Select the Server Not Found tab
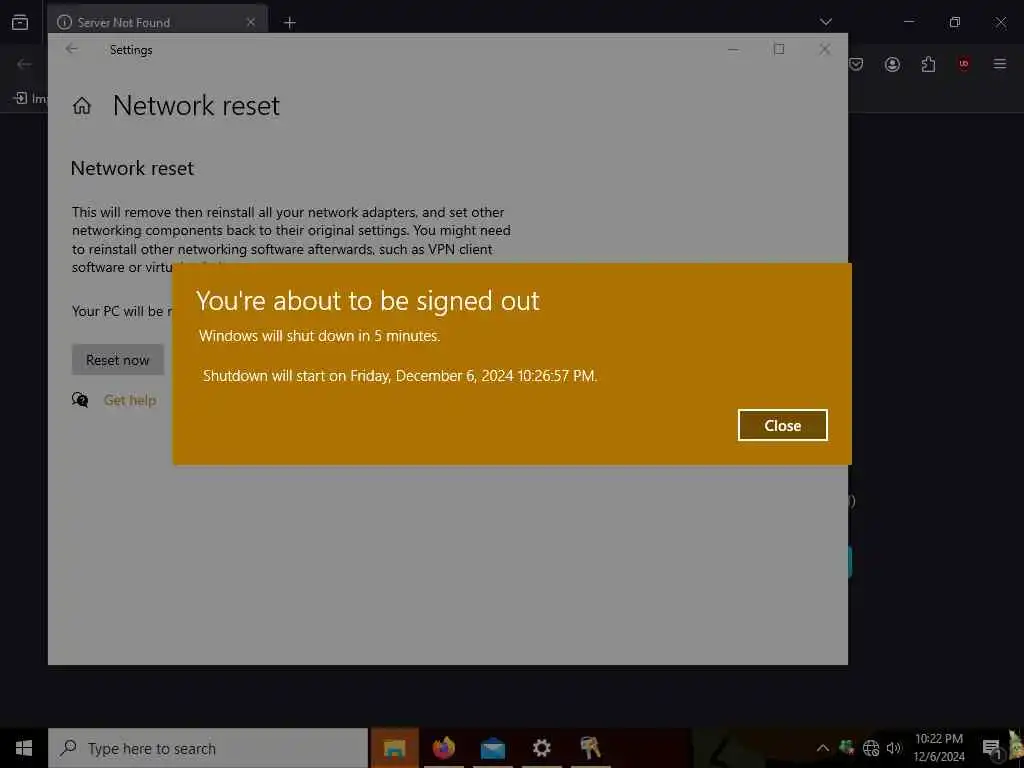Viewport: 1024px width, 768px height. click(157, 22)
